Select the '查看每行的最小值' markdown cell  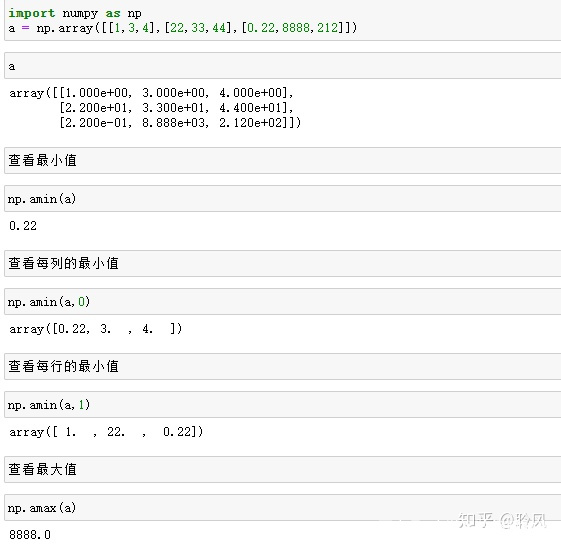pos(283,366)
